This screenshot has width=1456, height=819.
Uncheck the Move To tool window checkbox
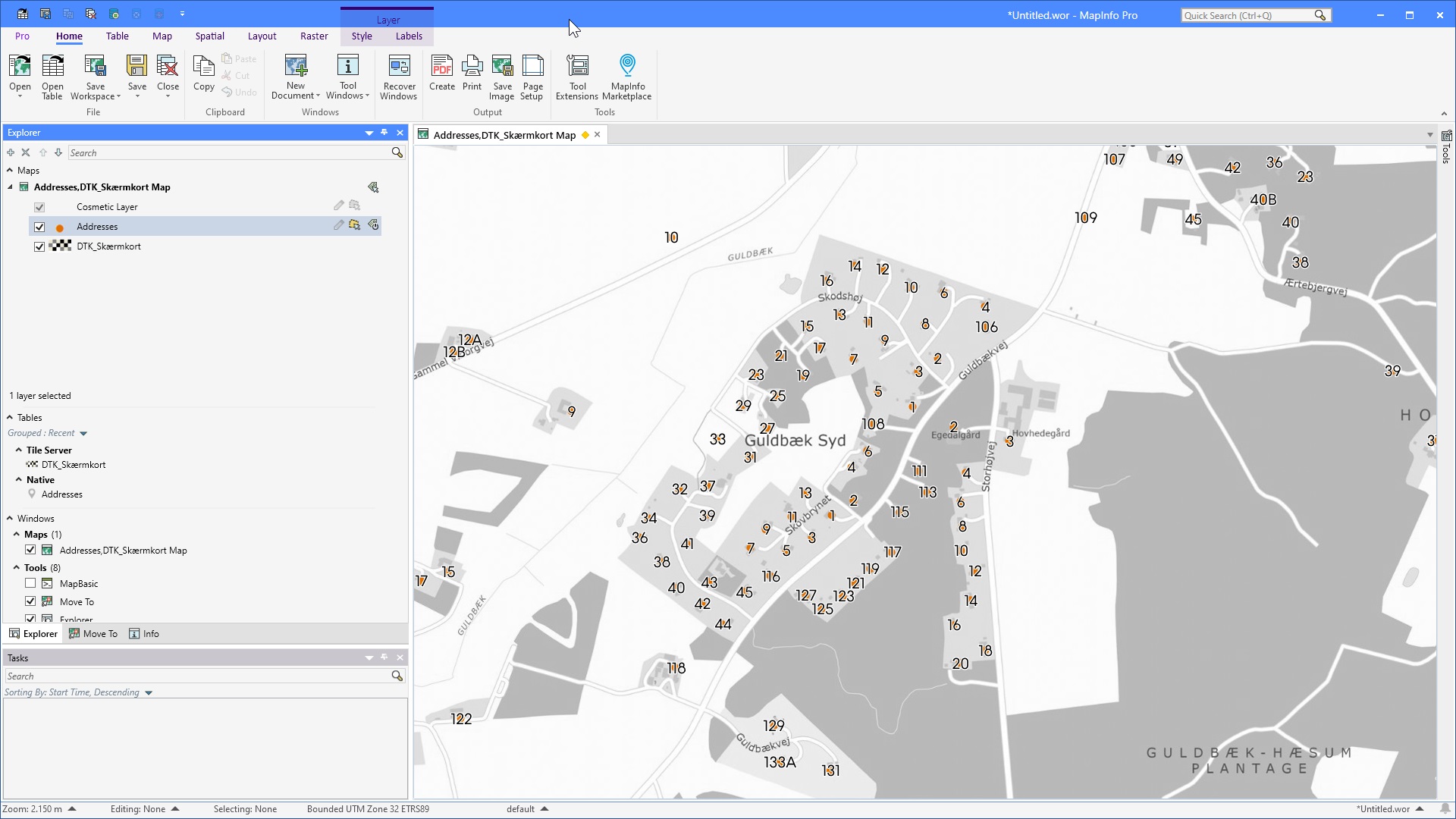(30, 601)
